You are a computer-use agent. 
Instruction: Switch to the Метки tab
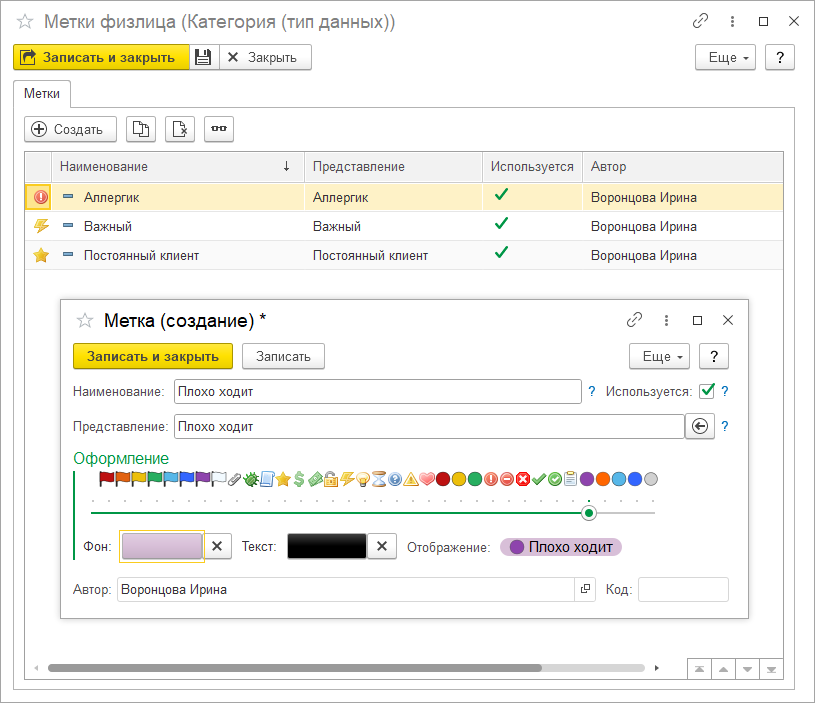[41, 94]
